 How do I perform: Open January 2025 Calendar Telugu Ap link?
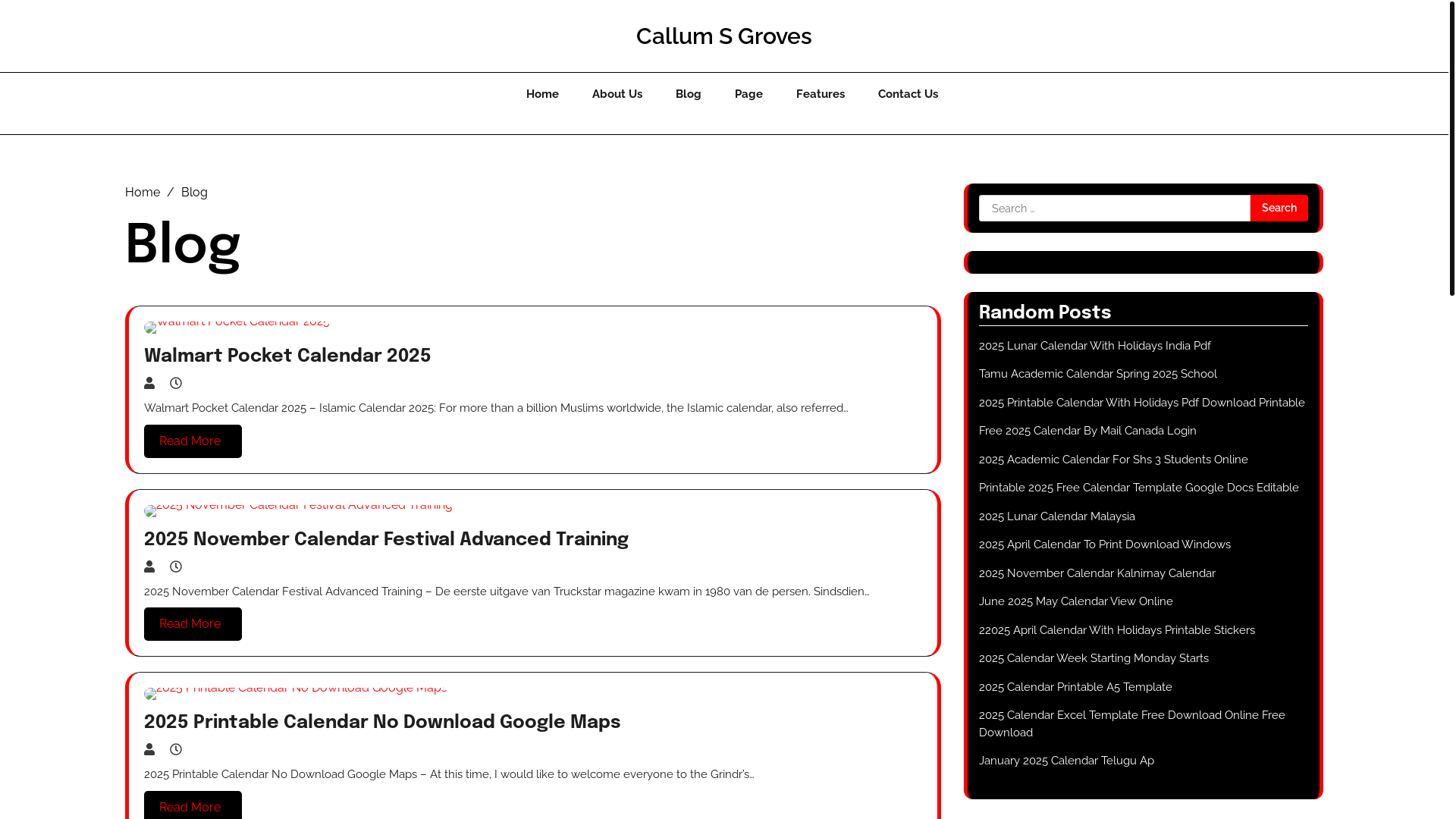[1066, 761]
